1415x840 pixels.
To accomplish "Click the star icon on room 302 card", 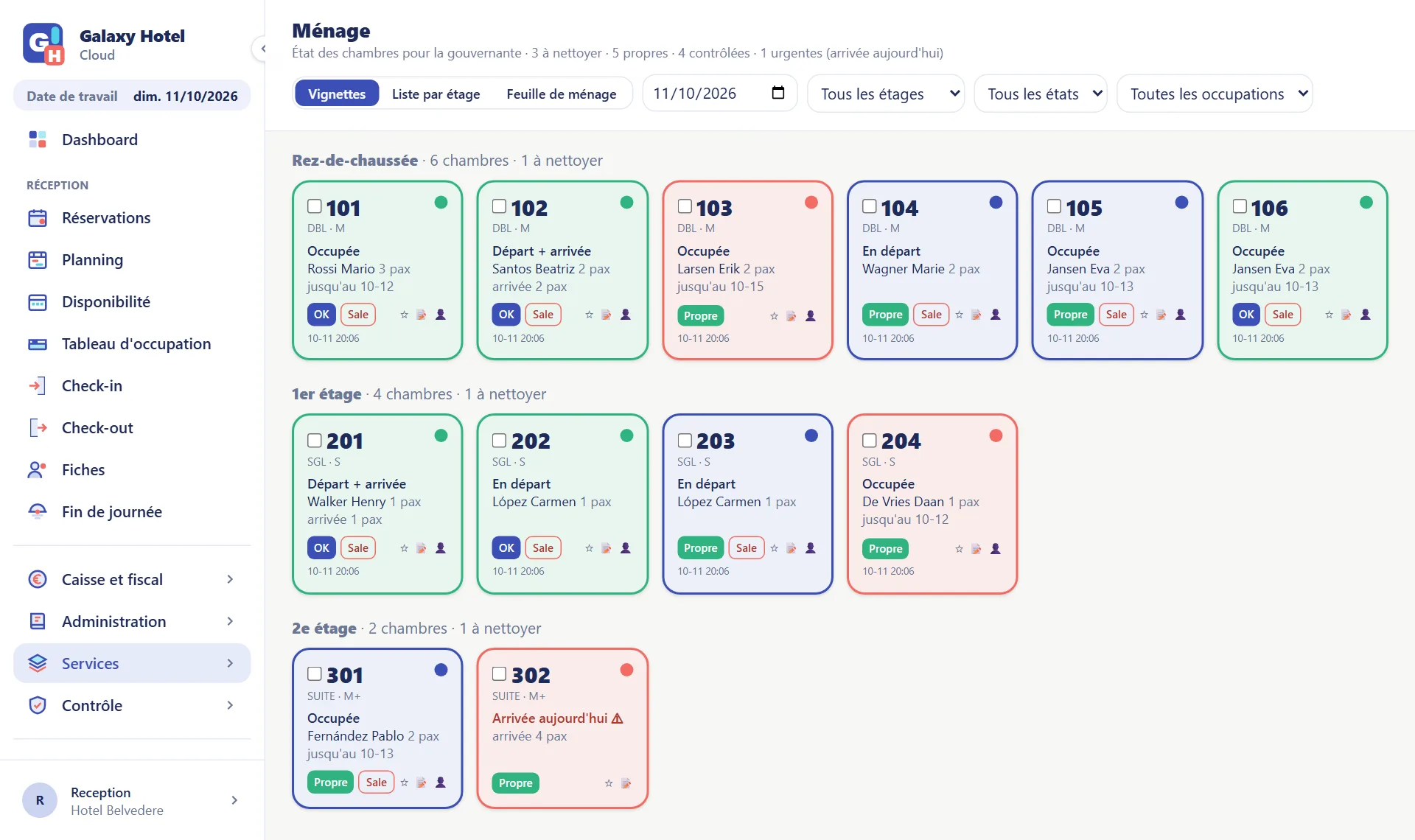I will tap(609, 783).
